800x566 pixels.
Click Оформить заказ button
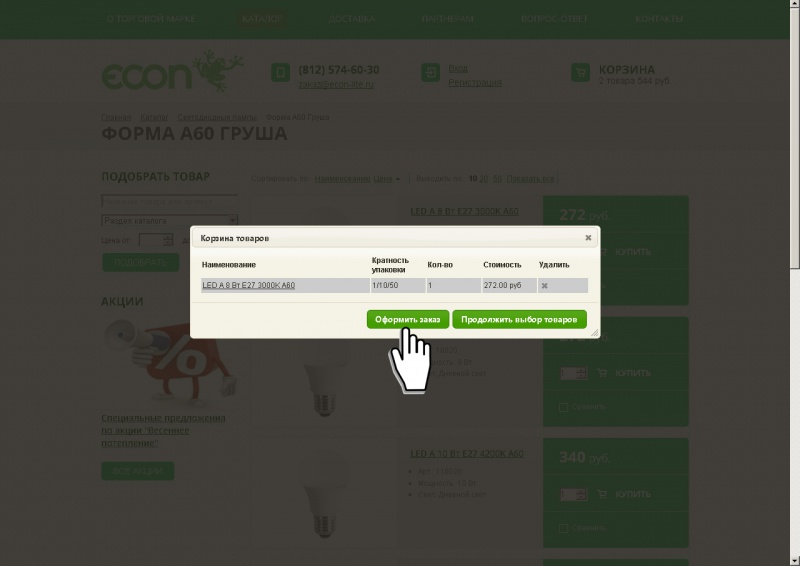tap(408, 319)
